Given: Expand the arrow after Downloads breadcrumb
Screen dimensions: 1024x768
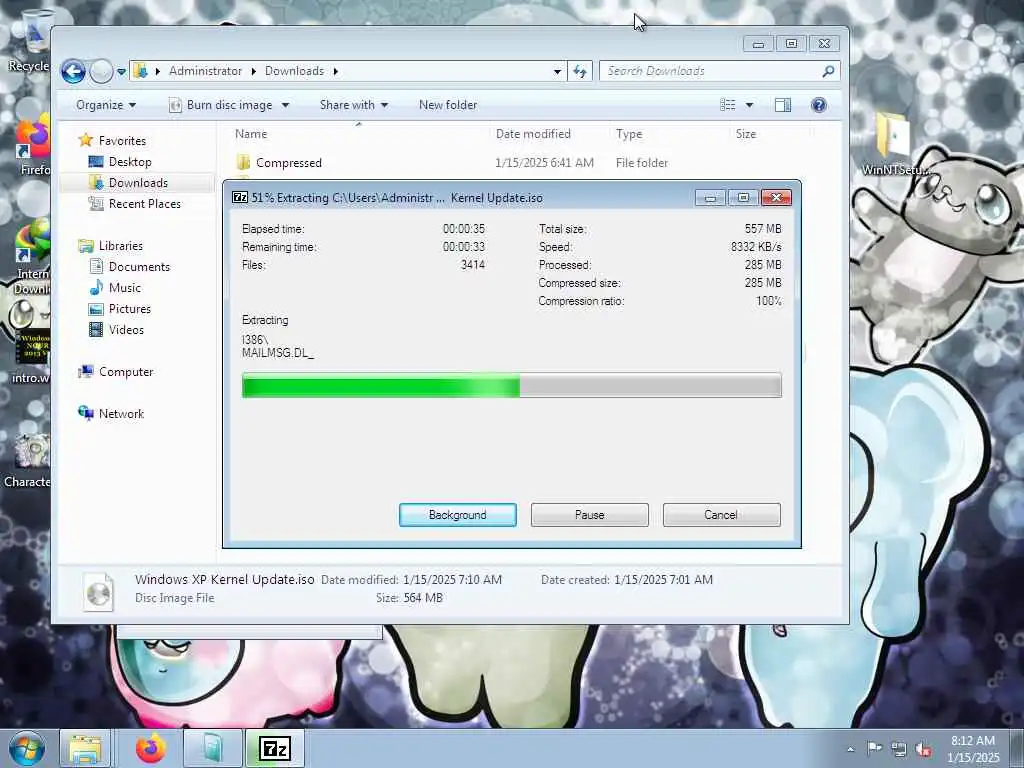Looking at the screenshot, I should pos(336,71).
